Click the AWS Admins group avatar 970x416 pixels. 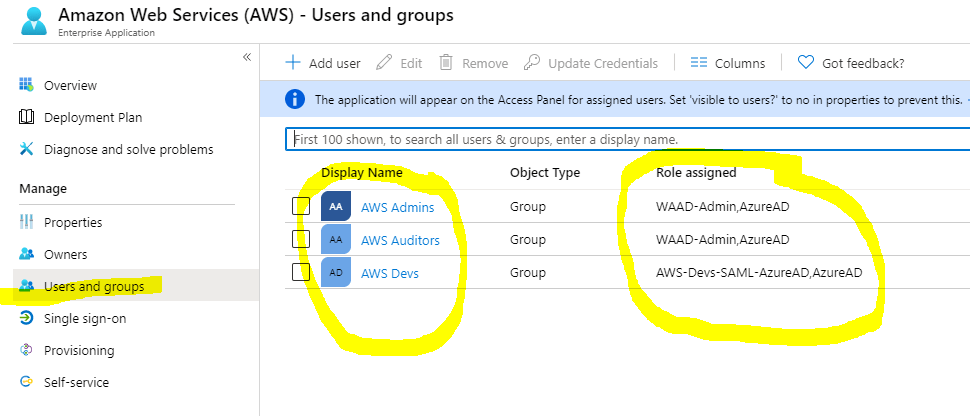pos(336,207)
